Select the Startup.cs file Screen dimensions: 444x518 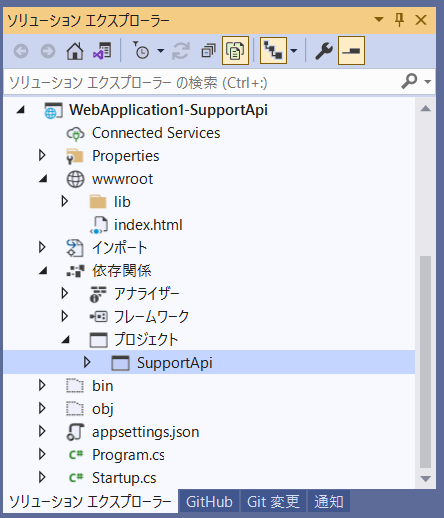tap(124, 478)
